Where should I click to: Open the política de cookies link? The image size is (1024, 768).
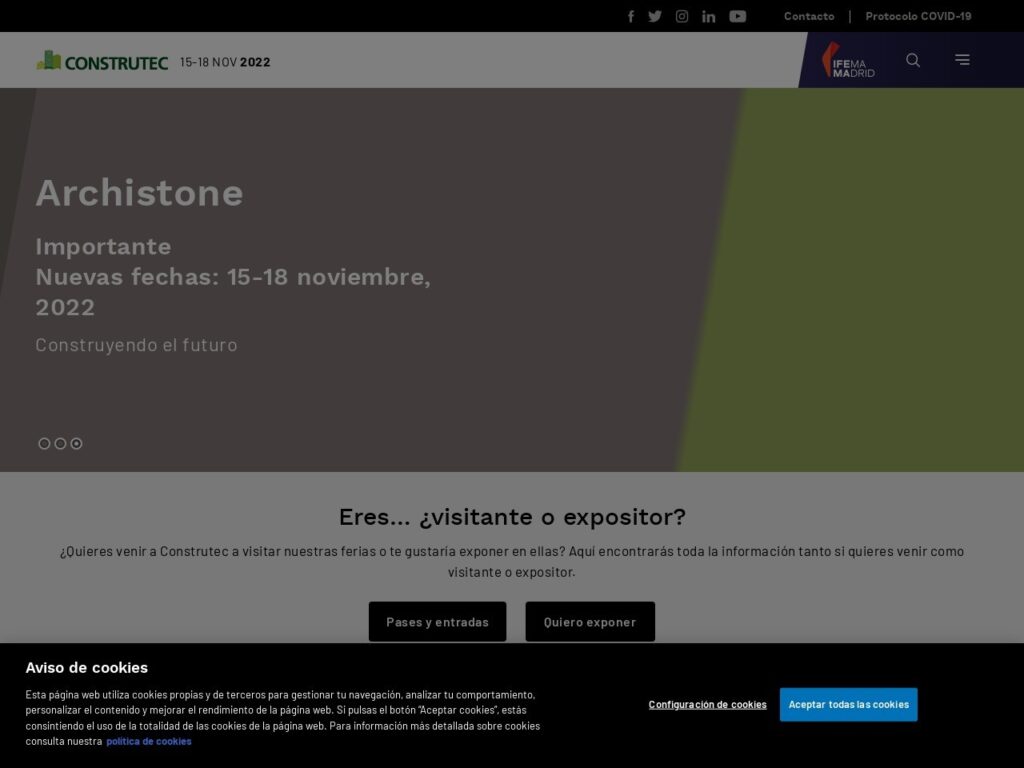pyautogui.click(x=149, y=741)
